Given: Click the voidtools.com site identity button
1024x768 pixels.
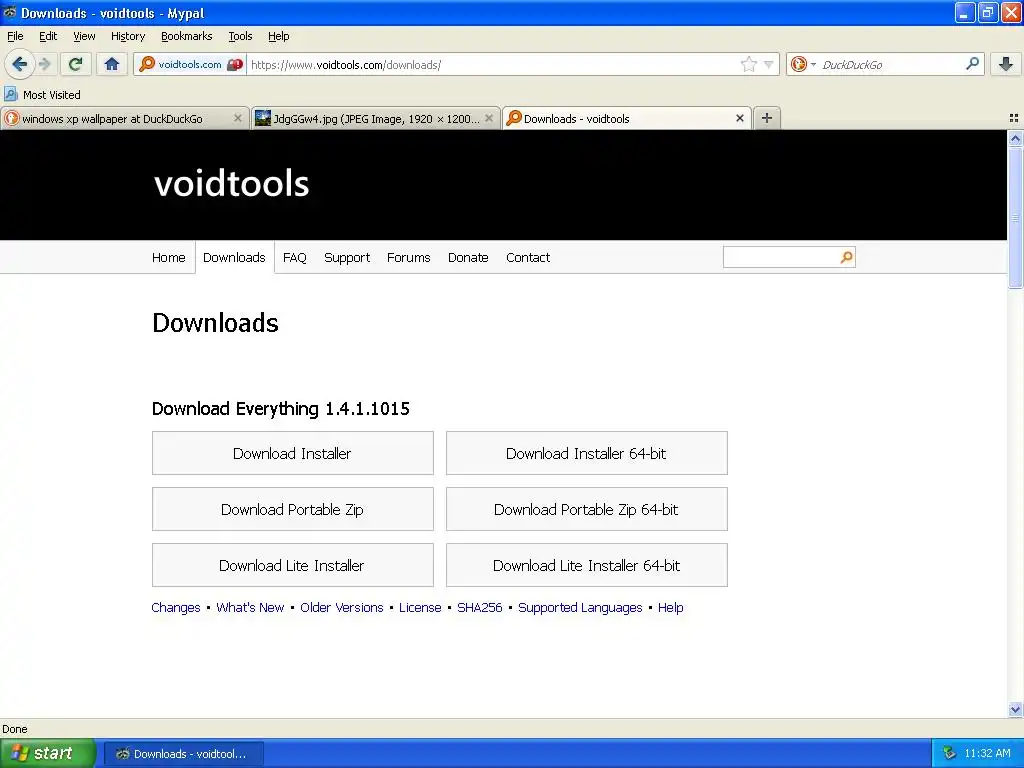Looking at the screenshot, I should (x=190, y=64).
